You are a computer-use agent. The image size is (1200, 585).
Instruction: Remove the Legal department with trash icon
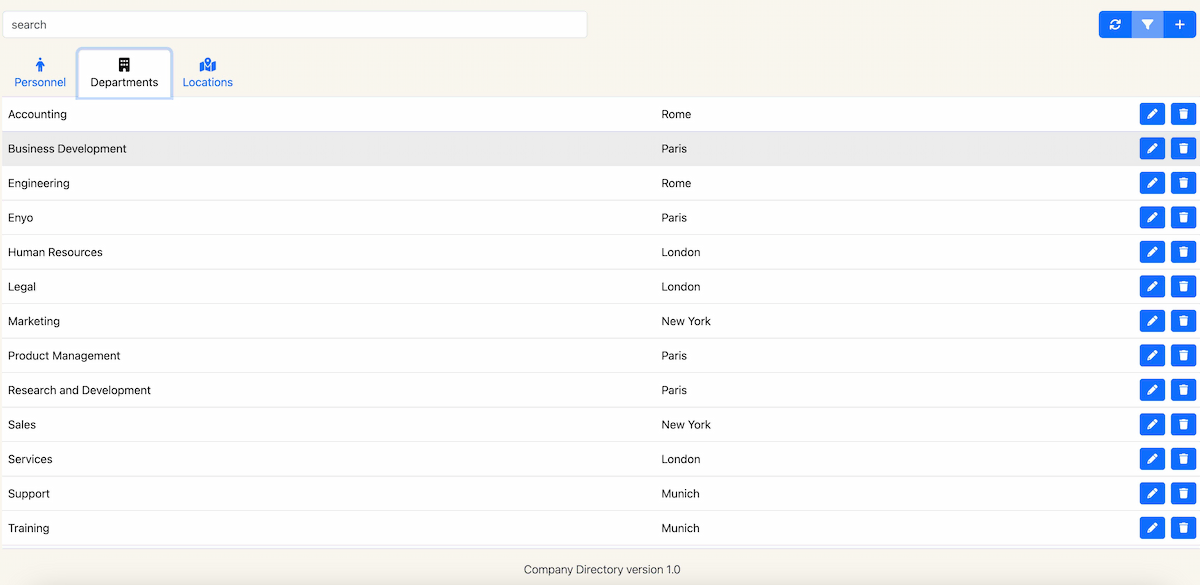point(1183,287)
